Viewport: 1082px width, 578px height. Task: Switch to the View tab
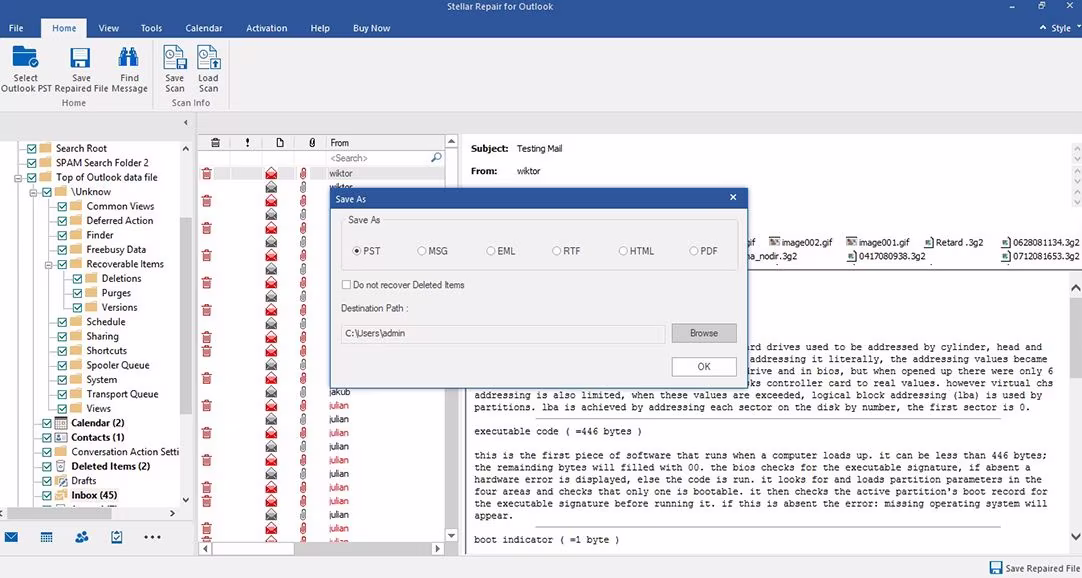[108, 28]
